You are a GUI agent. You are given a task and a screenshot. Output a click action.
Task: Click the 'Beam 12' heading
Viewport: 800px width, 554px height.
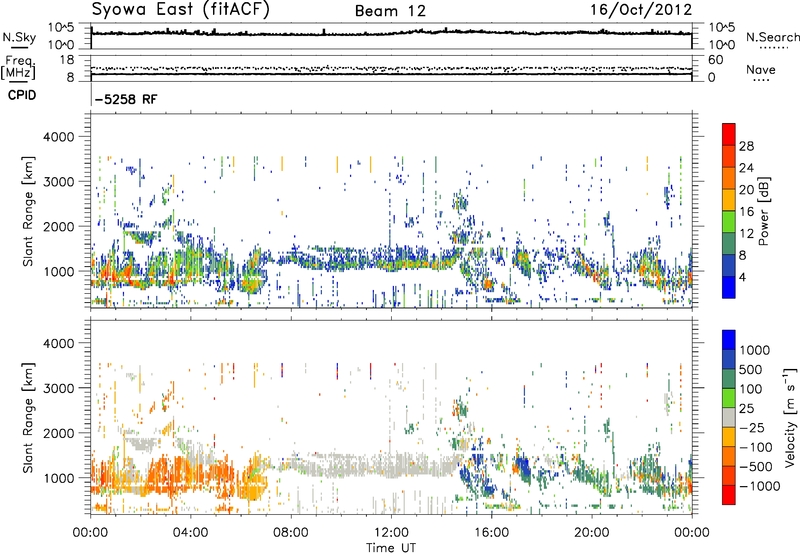point(390,11)
